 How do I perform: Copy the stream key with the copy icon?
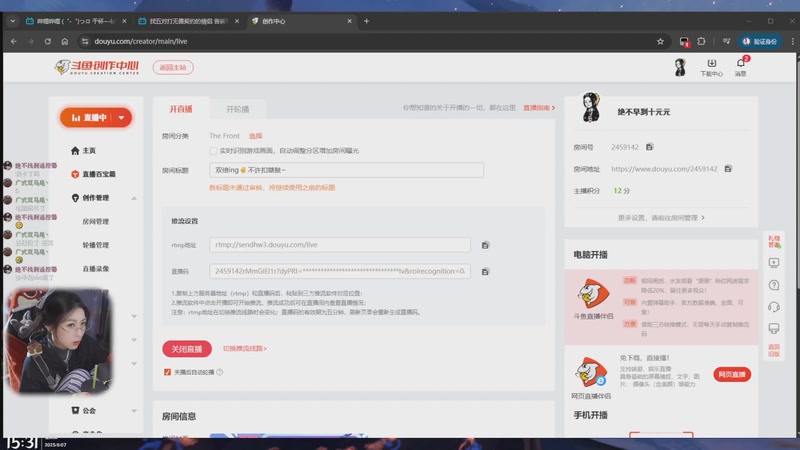pos(485,271)
